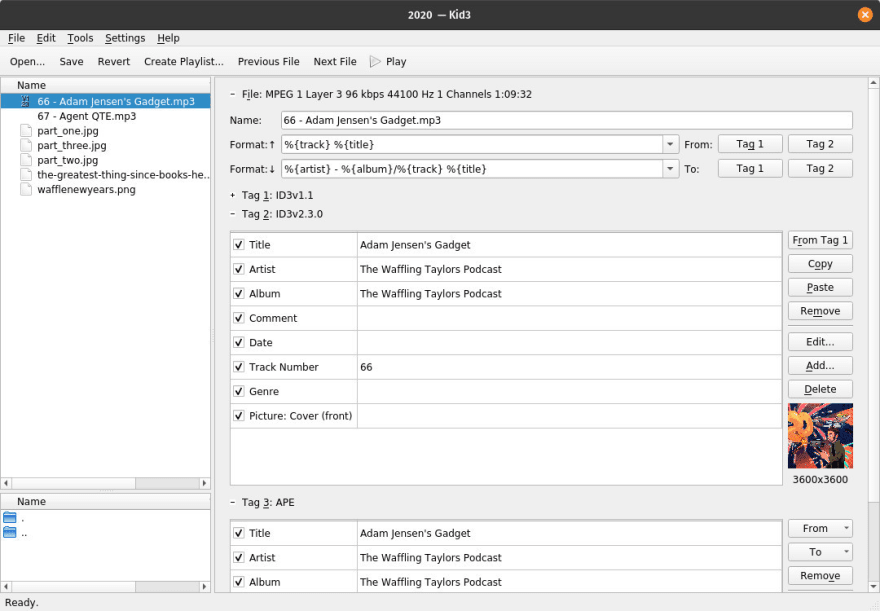Screen dimensions: 880x611
Task: Click To: Tag 1 button
Action: click(750, 168)
